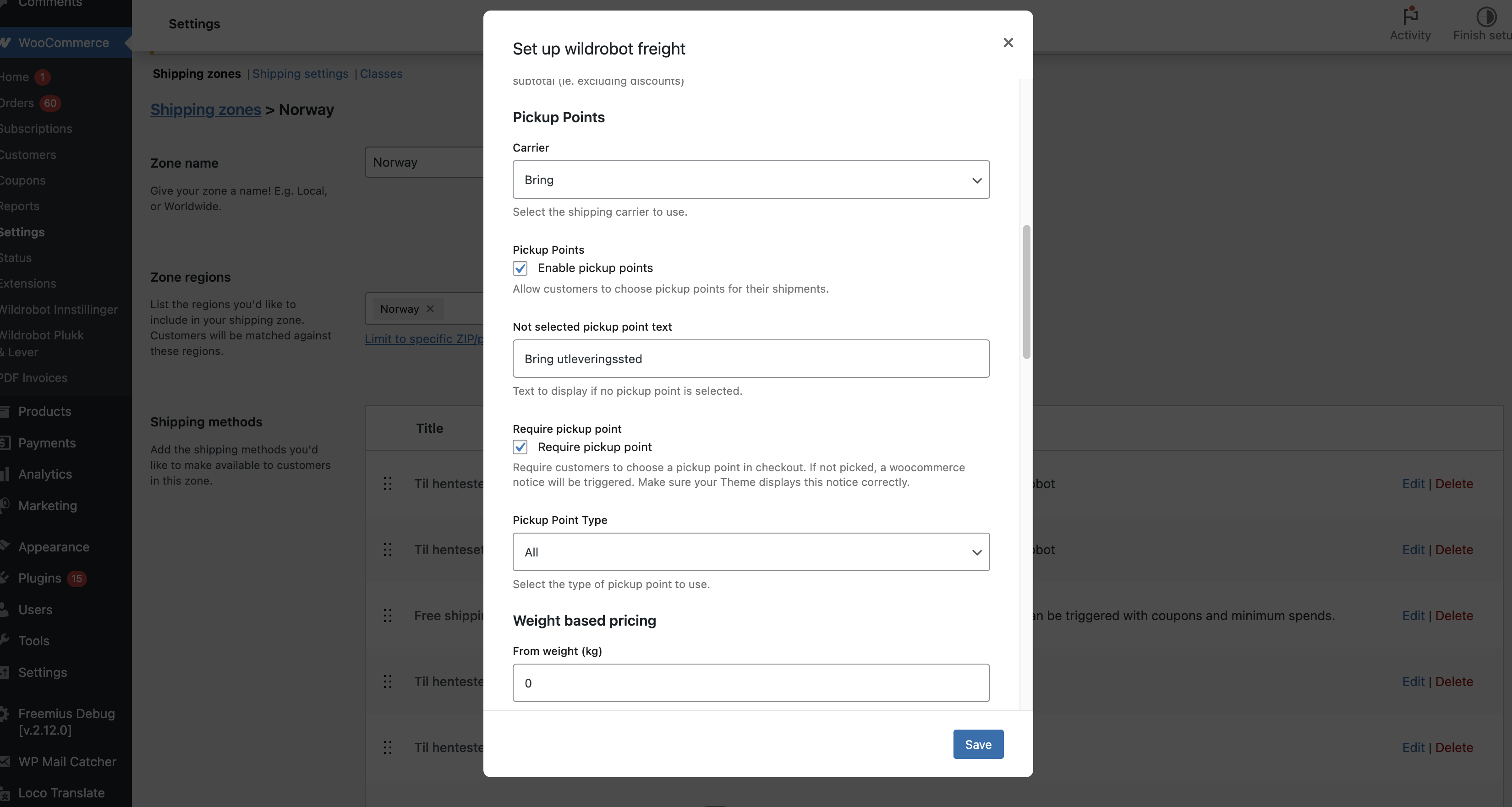Click the WooCommerce logo icon in sidebar

coord(5,43)
